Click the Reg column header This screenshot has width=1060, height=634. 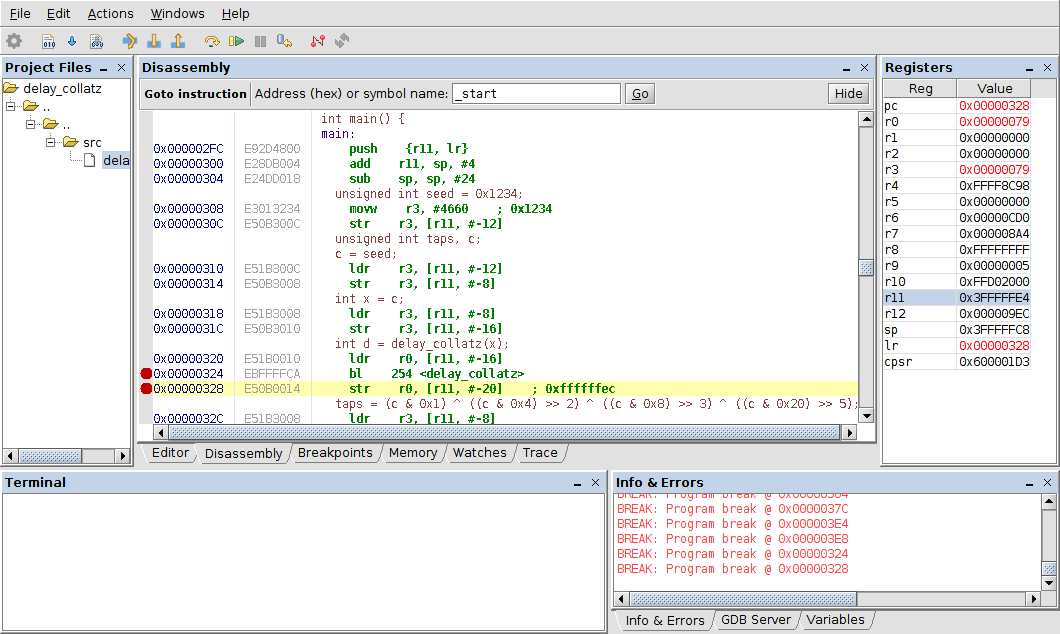[x=920, y=89]
